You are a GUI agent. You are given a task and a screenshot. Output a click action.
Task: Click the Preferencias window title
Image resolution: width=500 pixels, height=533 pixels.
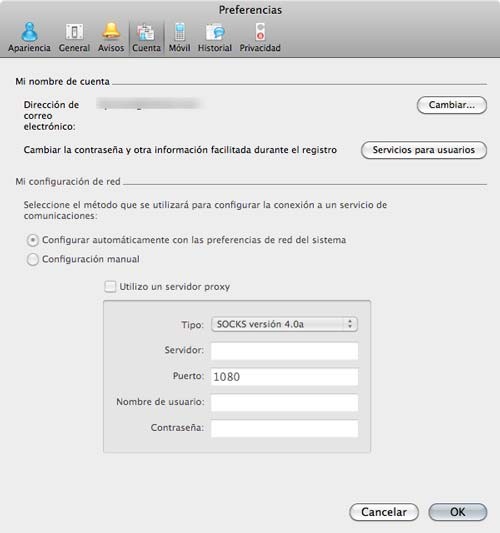[250, 10]
